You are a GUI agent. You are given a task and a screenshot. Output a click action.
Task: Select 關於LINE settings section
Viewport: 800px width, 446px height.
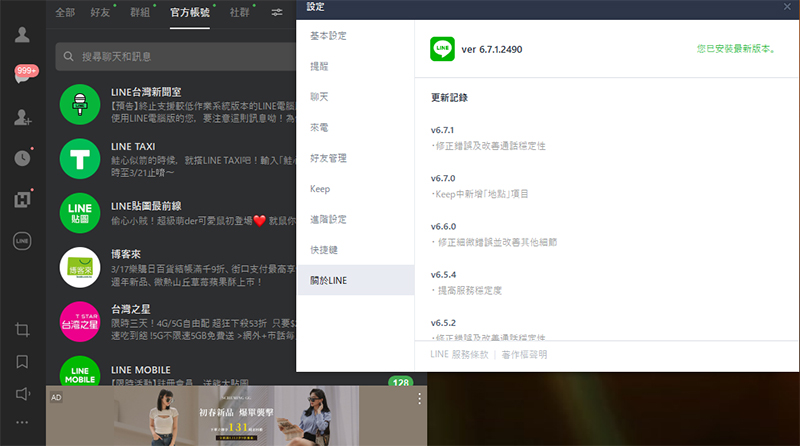[x=356, y=280]
